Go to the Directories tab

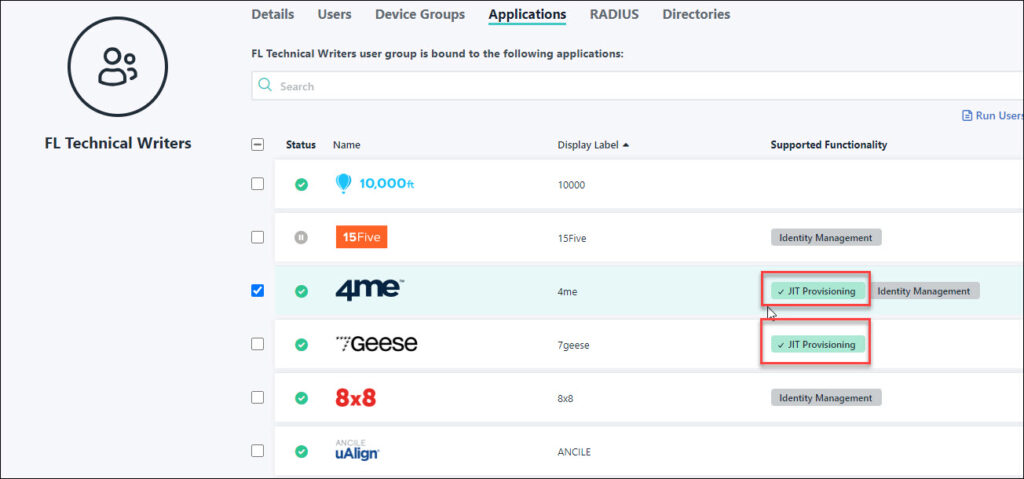pos(696,15)
